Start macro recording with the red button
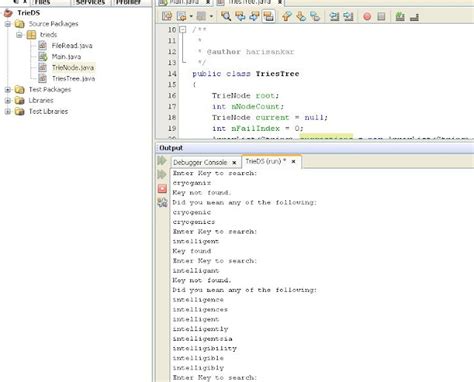The width and height of the screenshot is (474, 382). point(367,16)
